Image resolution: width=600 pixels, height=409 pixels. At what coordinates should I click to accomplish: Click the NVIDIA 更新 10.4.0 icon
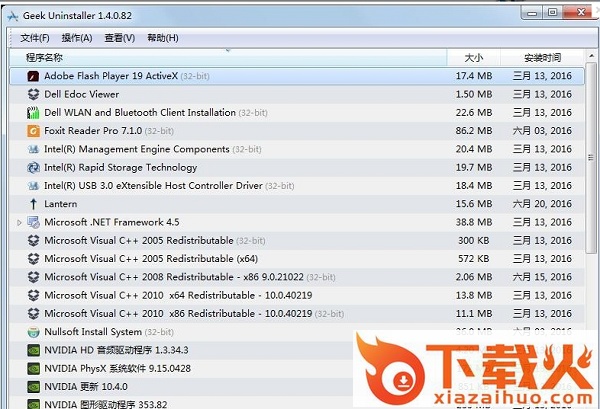click(33, 387)
